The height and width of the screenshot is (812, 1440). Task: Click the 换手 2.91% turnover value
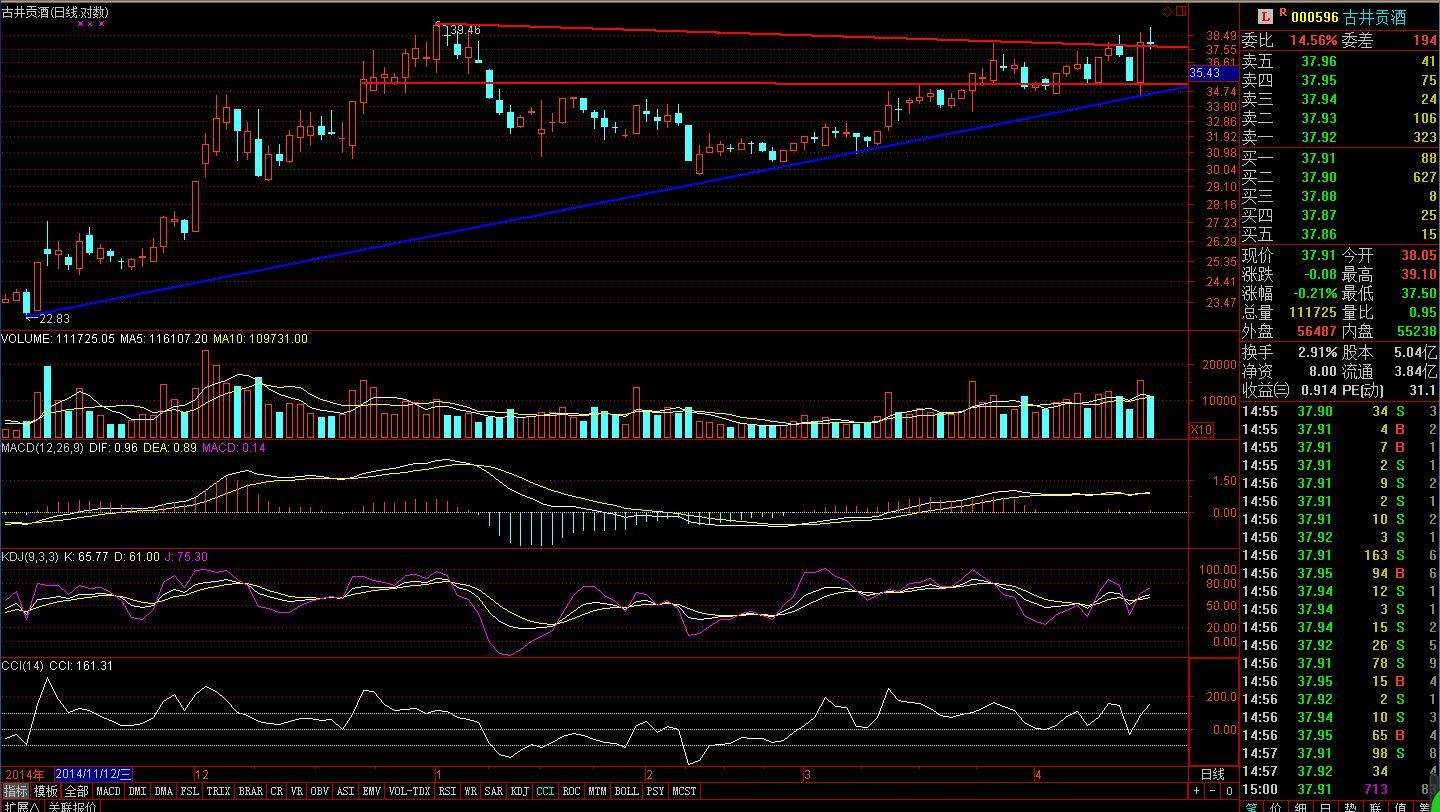[x=1318, y=352]
